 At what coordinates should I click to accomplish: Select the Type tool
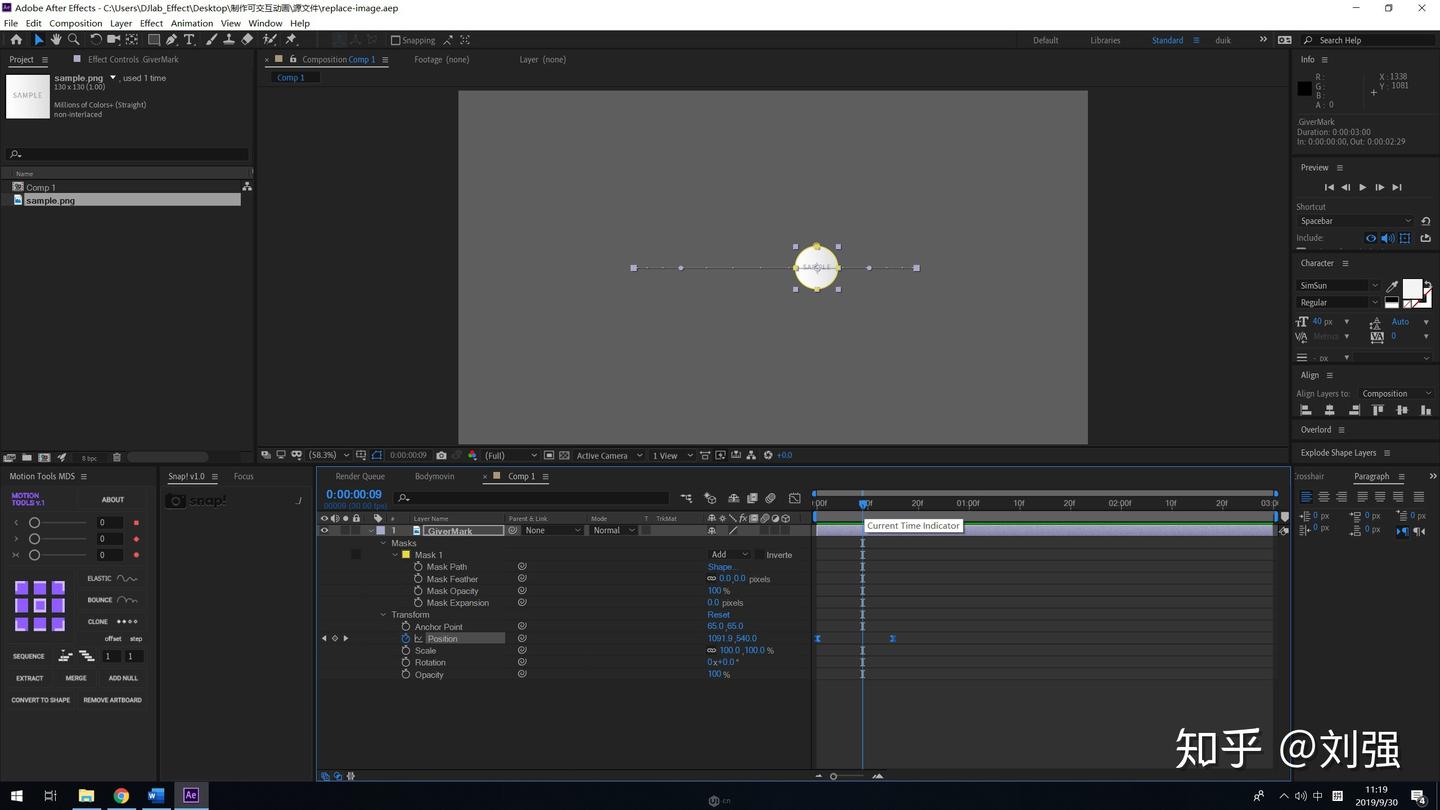coord(189,40)
